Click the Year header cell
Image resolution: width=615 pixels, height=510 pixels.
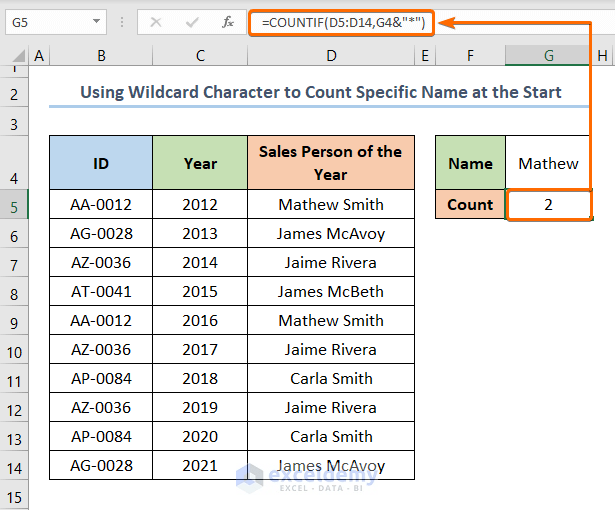[x=200, y=163]
